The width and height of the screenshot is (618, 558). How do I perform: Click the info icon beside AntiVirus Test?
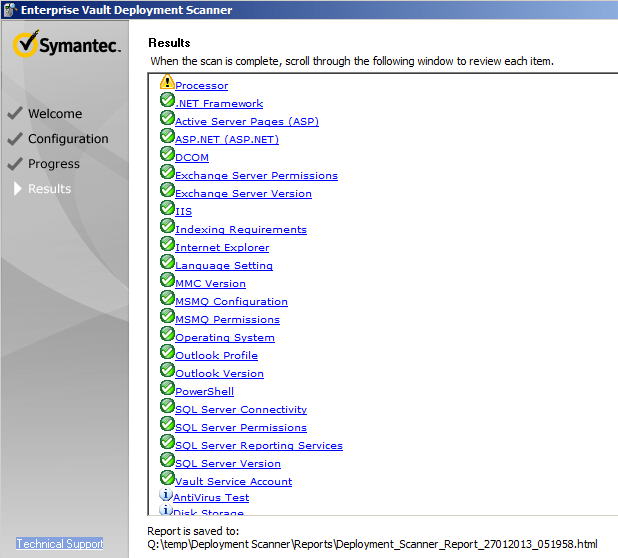pyautogui.click(x=166, y=494)
